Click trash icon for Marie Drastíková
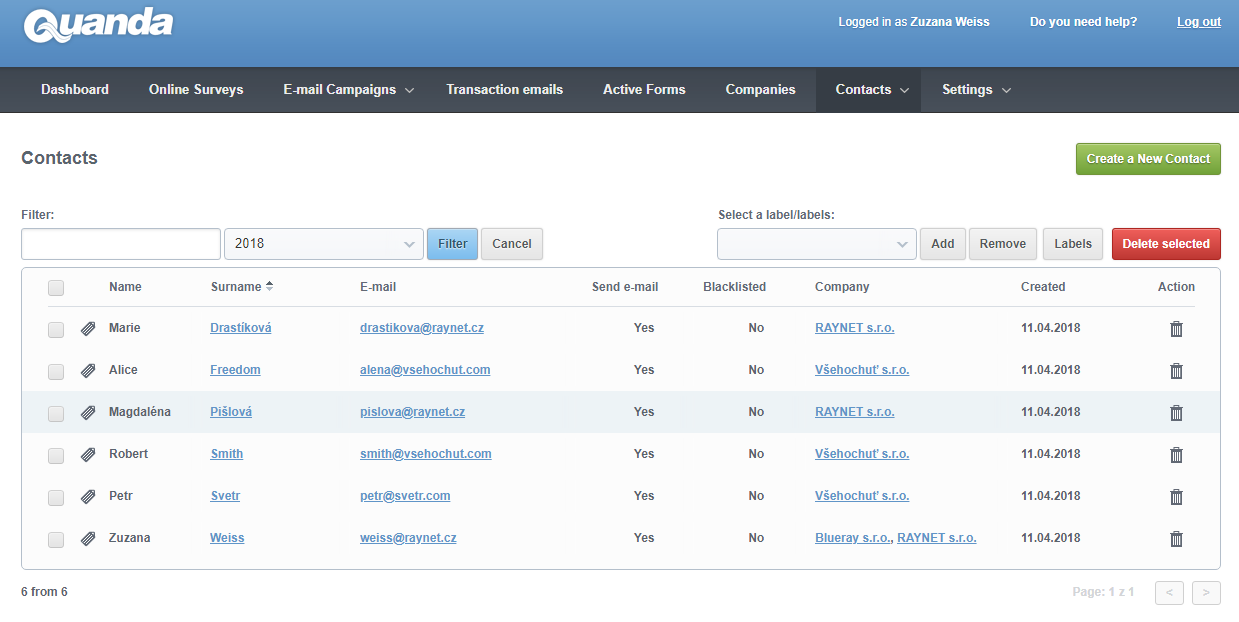This screenshot has width=1239, height=622. point(1176,329)
